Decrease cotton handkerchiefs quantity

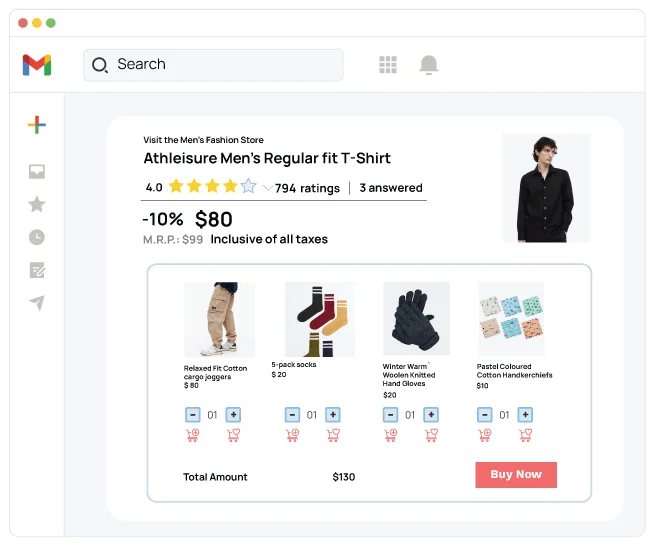pos(485,414)
